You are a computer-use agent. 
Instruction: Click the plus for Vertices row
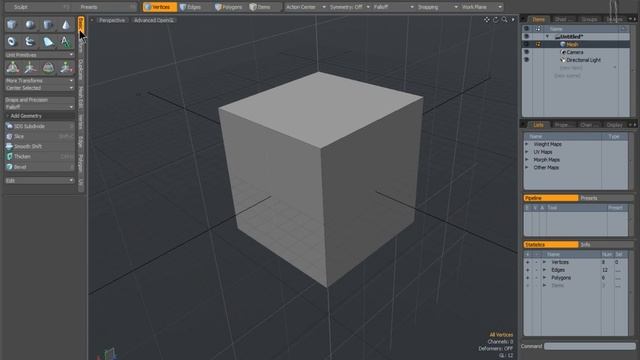(x=527, y=262)
